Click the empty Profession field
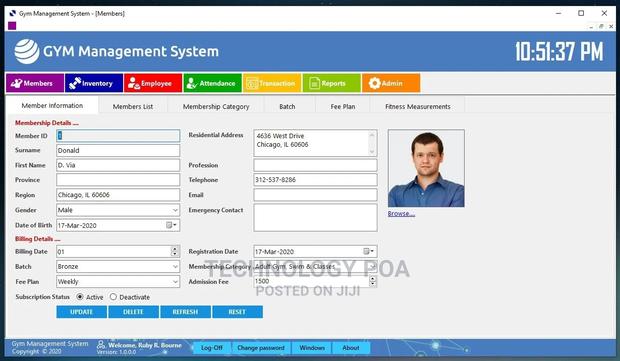620x361 pixels. pyautogui.click(x=315, y=165)
